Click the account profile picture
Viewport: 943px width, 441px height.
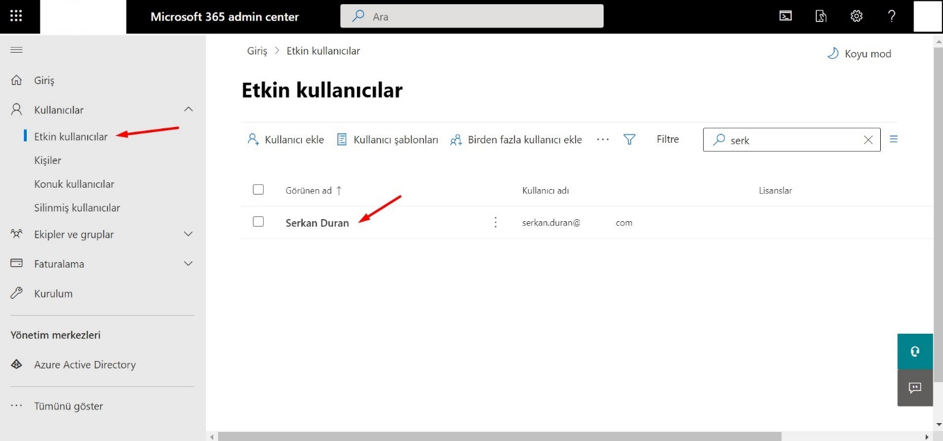tap(926, 16)
